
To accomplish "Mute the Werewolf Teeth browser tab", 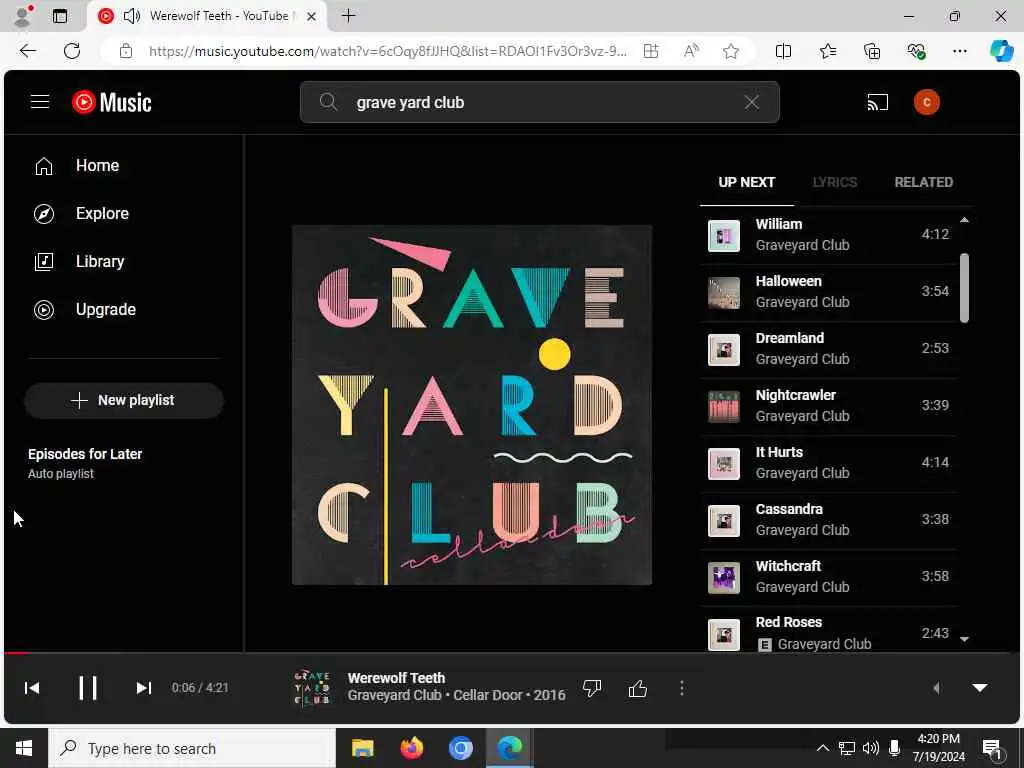I will click(x=132, y=16).
